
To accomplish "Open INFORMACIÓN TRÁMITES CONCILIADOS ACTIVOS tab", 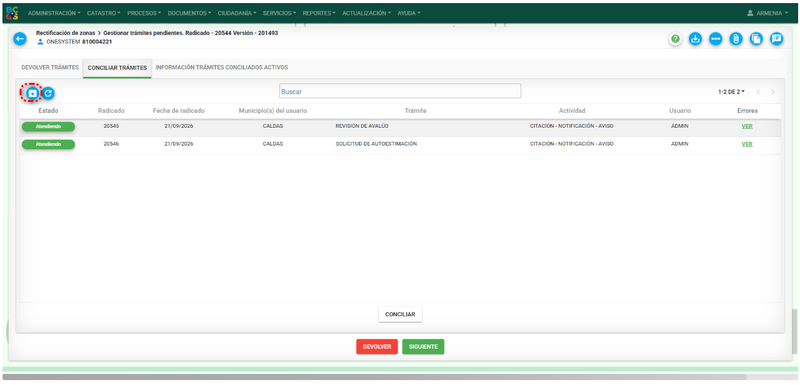I will [222, 67].
